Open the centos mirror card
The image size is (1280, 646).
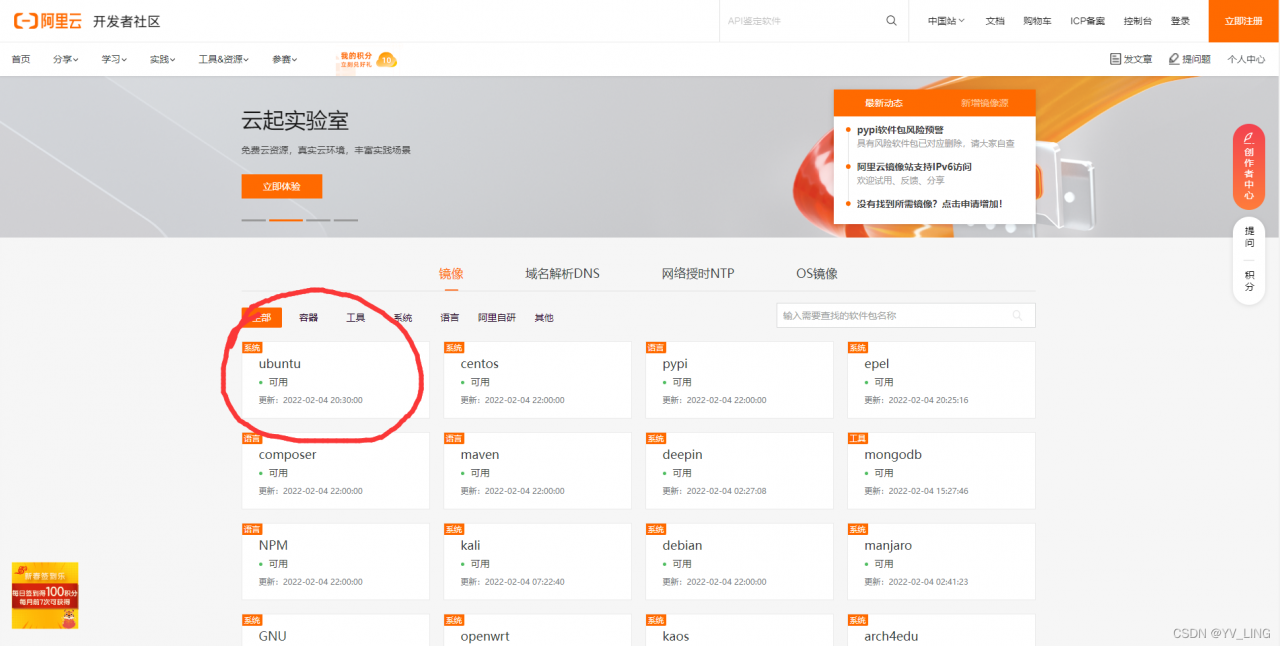[538, 380]
